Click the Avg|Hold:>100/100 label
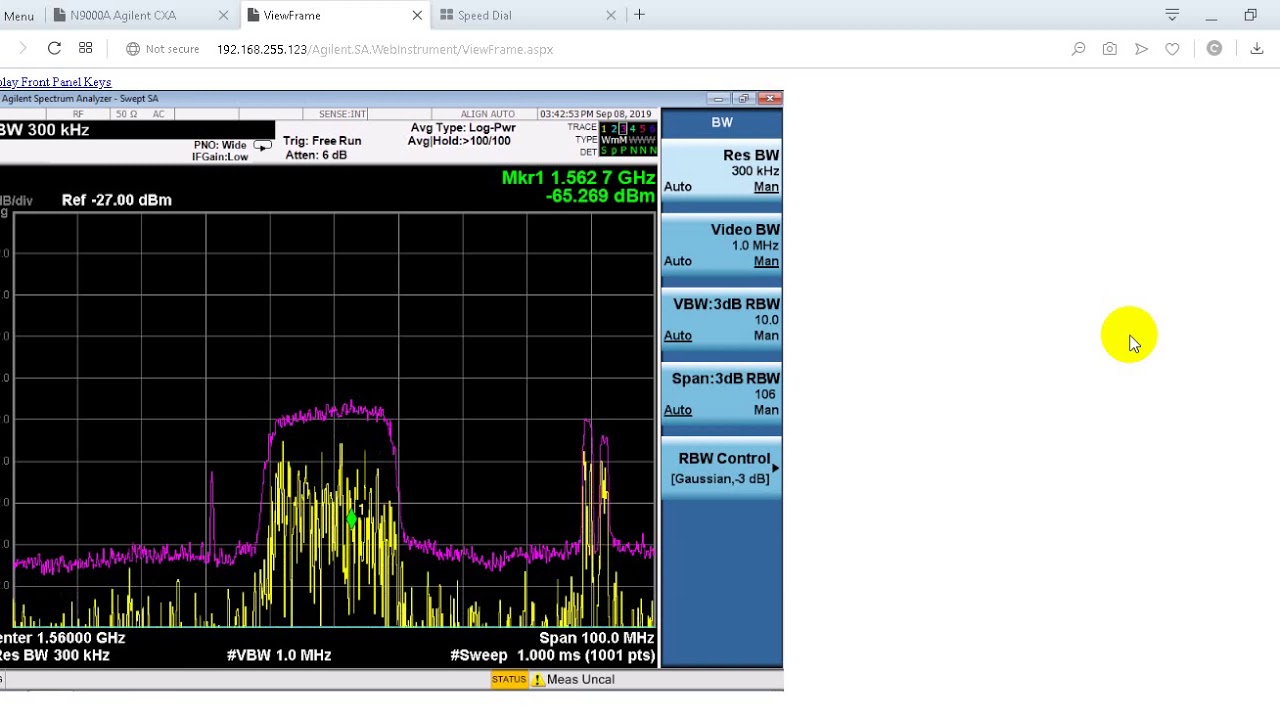The image size is (1280, 720). point(459,141)
